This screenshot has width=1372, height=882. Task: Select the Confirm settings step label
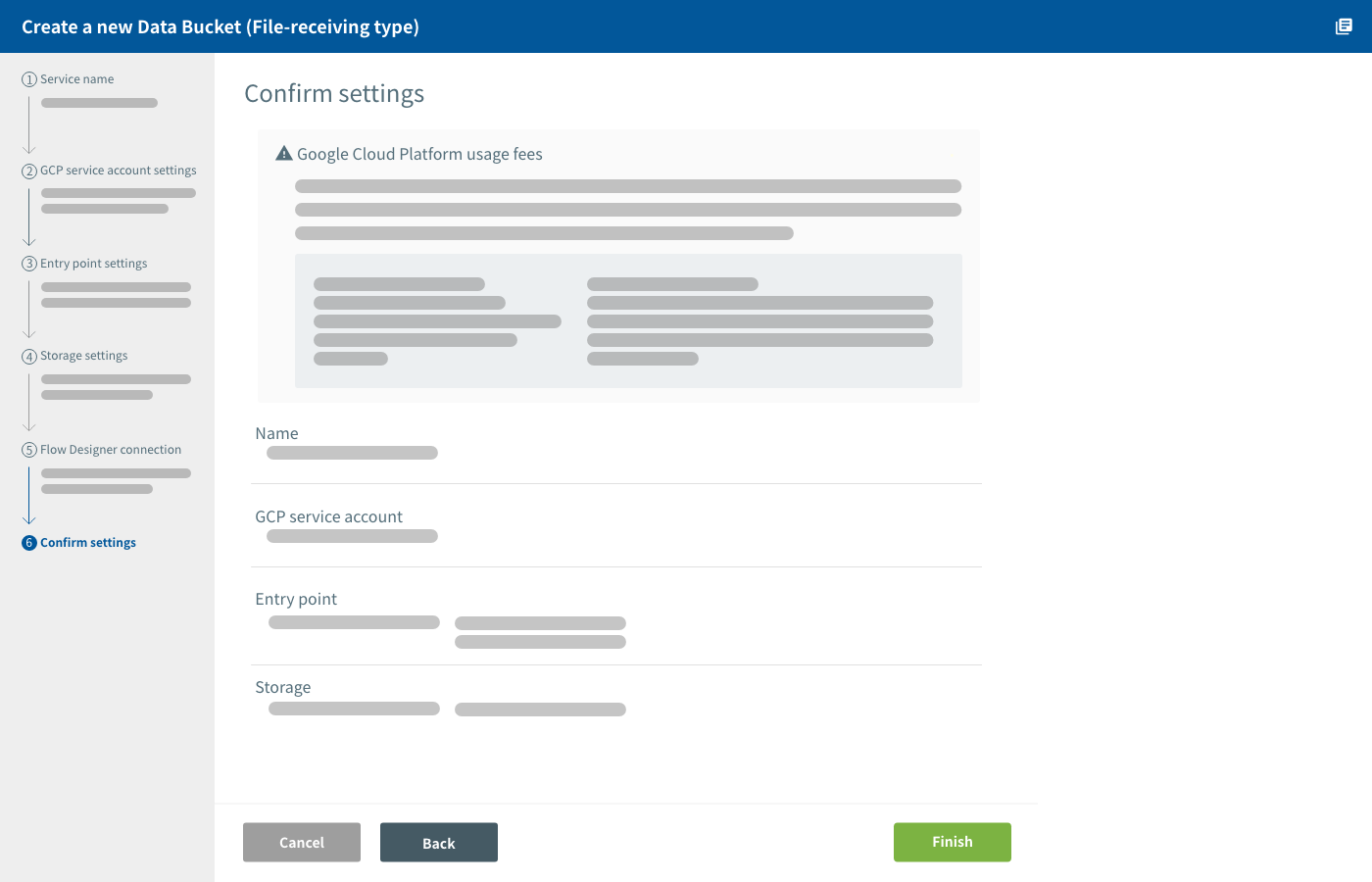[88, 543]
